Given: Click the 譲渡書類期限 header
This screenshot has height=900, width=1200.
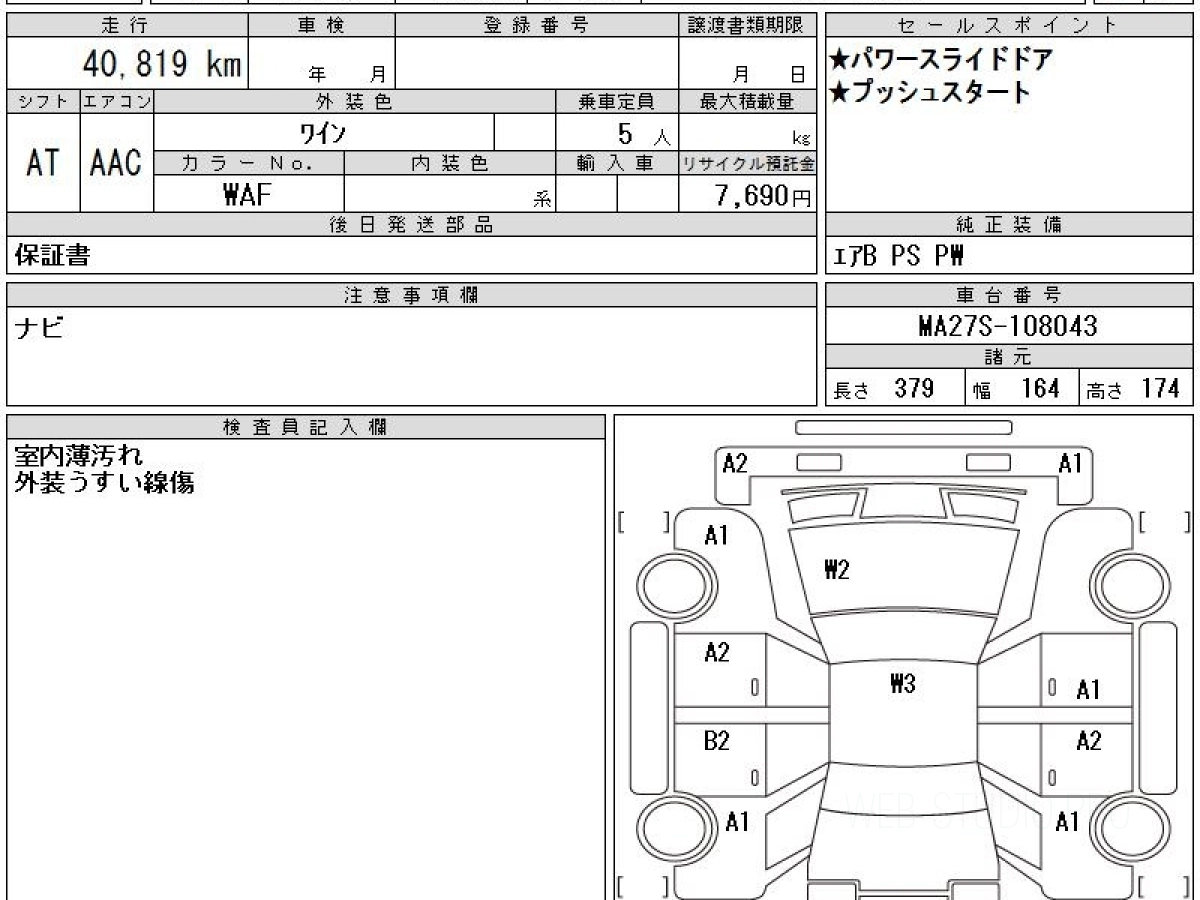Looking at the screenshot, I should 748,26.
